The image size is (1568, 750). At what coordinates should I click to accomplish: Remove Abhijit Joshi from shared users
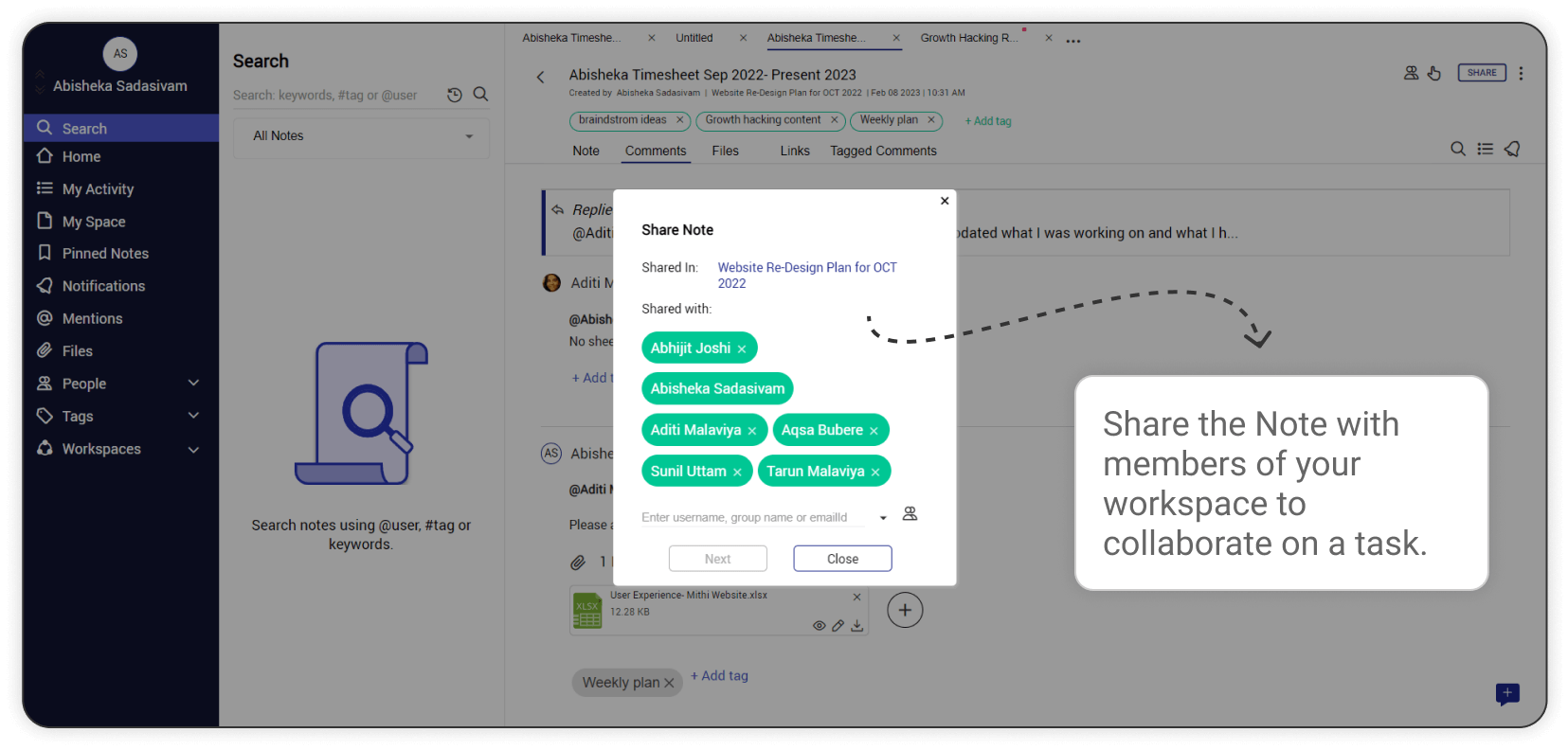click(742, 349)
